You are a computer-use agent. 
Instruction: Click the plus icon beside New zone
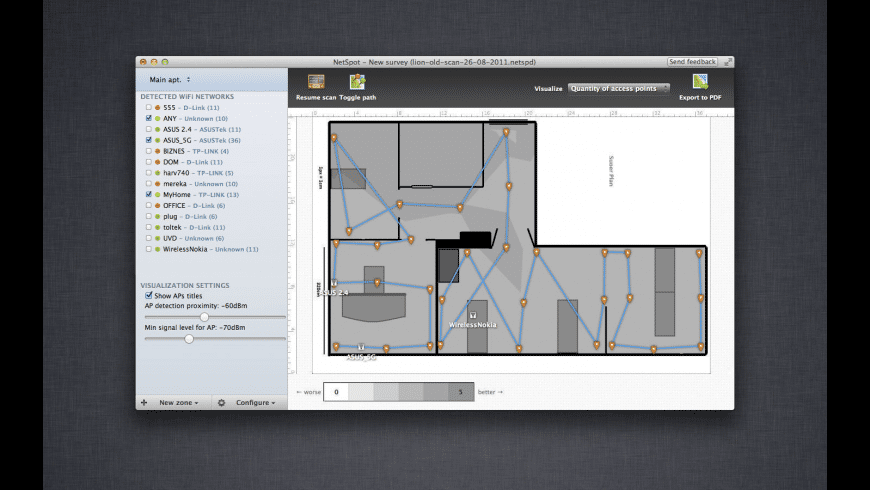click(x=144, y=402)
